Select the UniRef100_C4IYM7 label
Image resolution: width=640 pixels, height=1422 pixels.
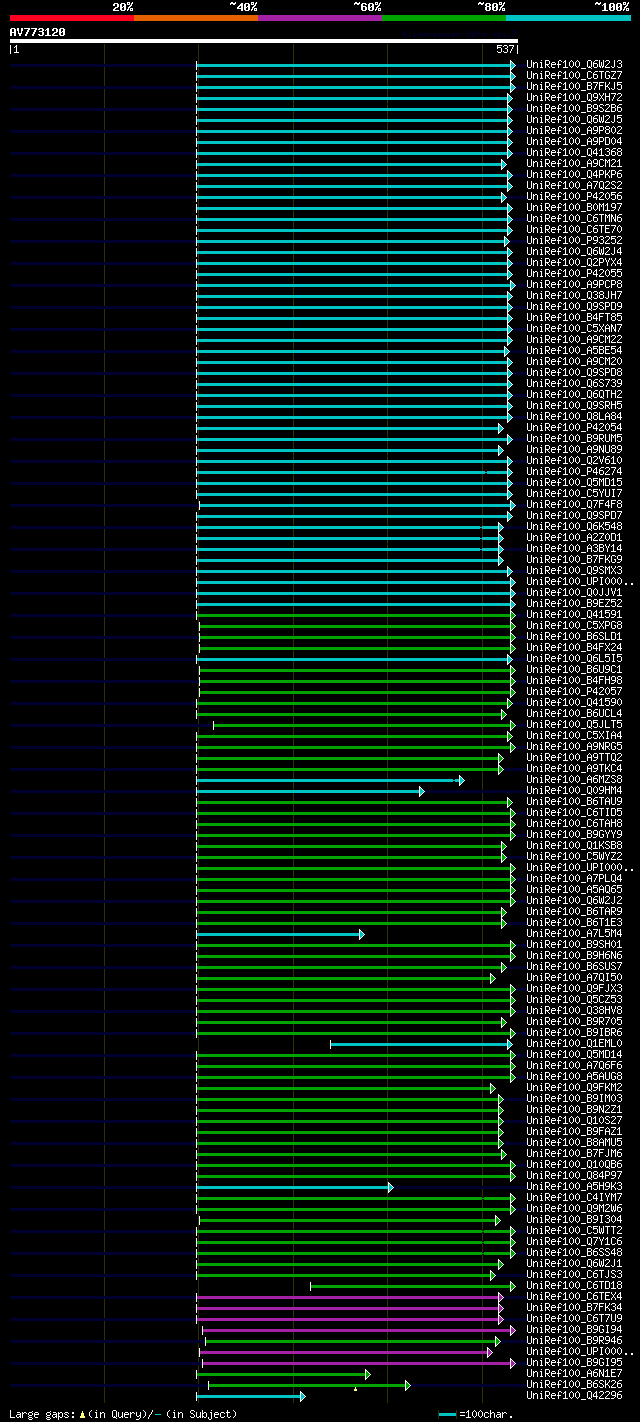click(574, 1197)
